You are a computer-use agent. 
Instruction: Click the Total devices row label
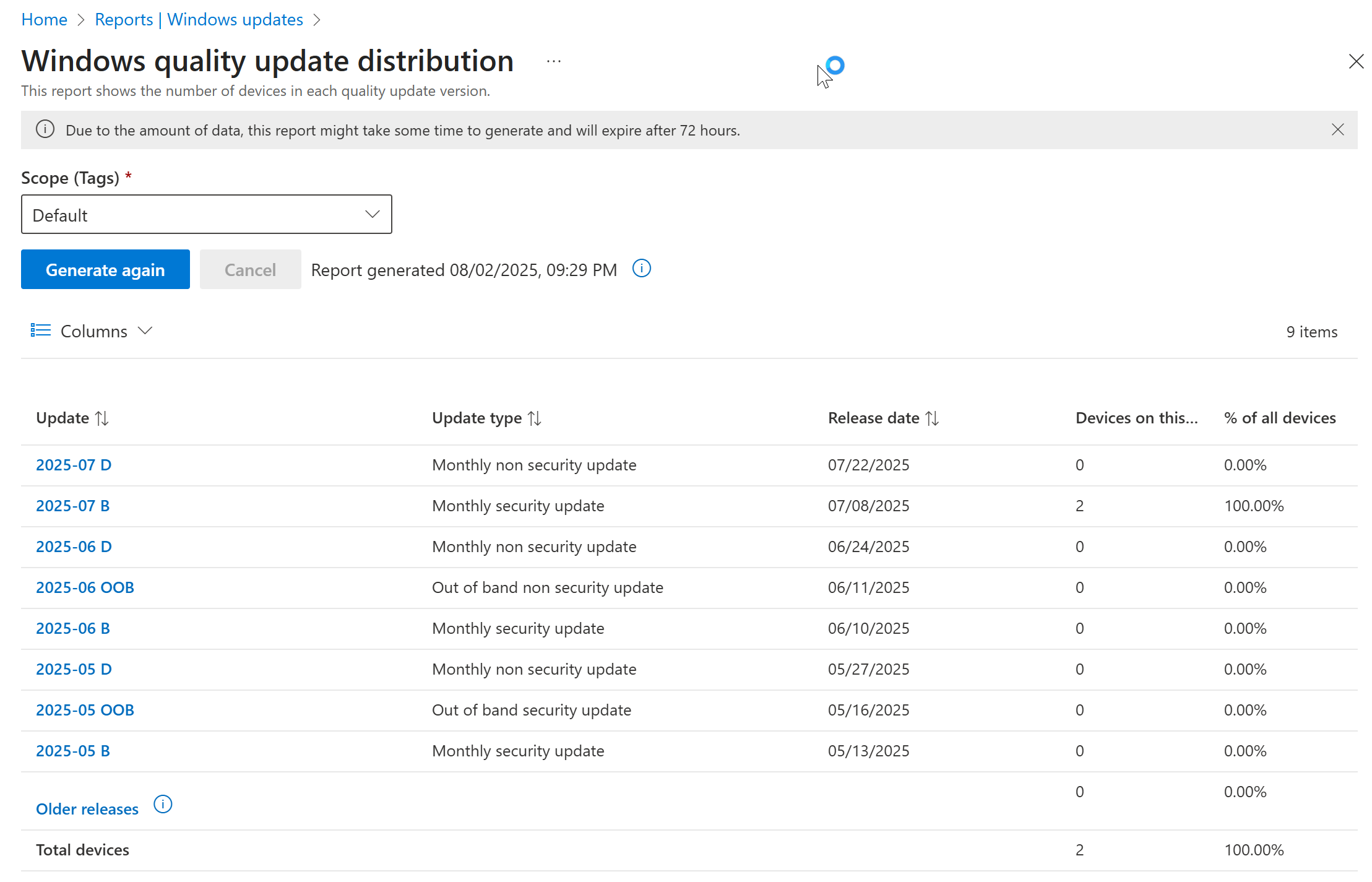coord(82,850)
